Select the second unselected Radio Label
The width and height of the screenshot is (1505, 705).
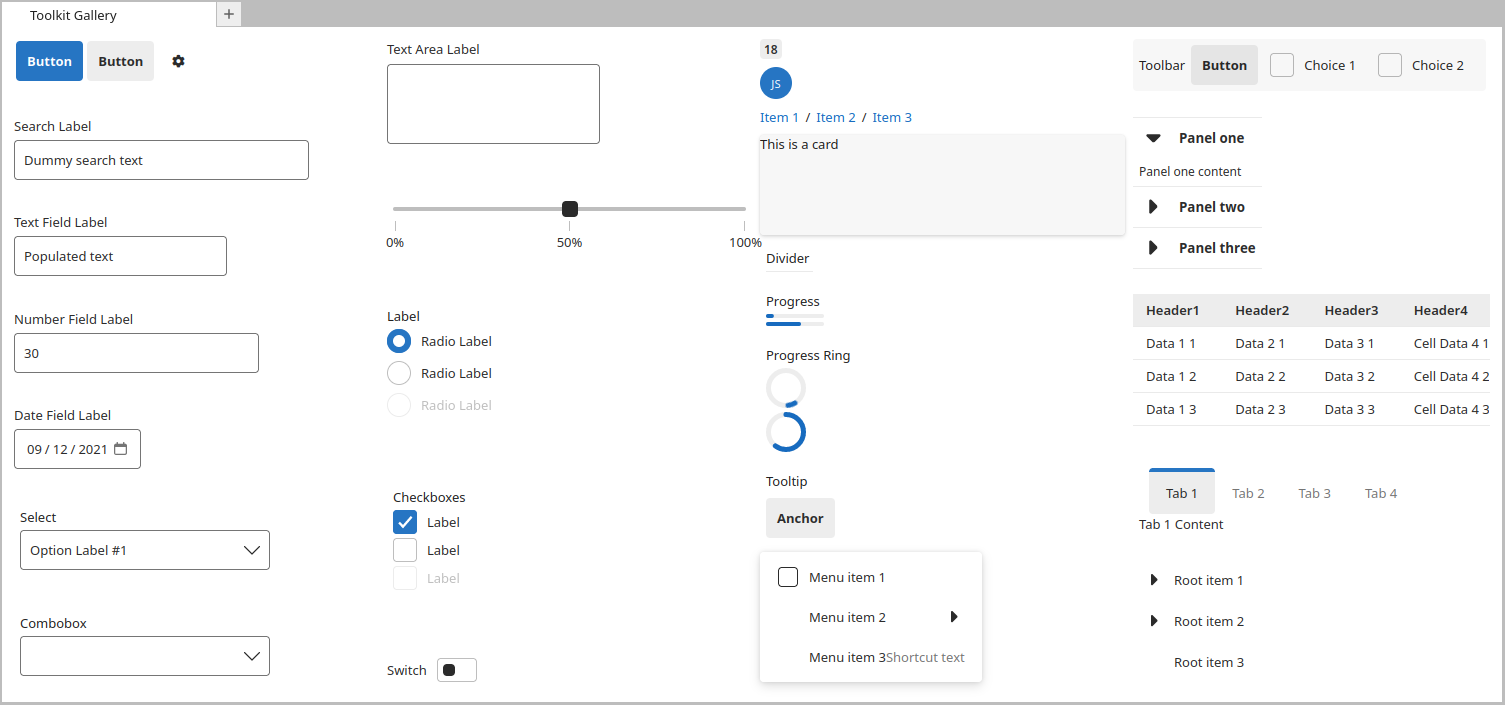click(399, 373)
